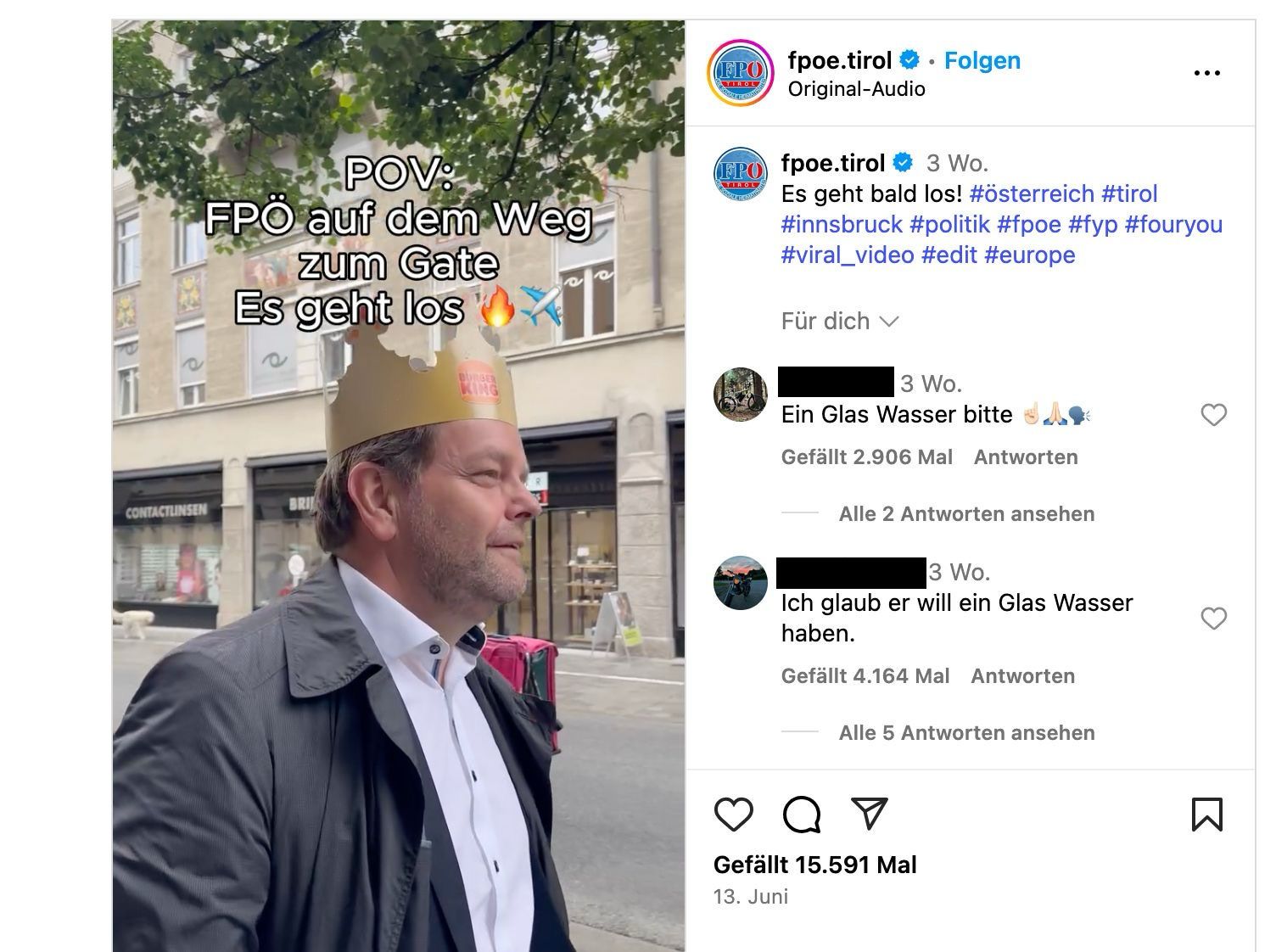Open the 'Original-Audio' link
This screenshot has height=952, width=1276.
coord(856,89)
